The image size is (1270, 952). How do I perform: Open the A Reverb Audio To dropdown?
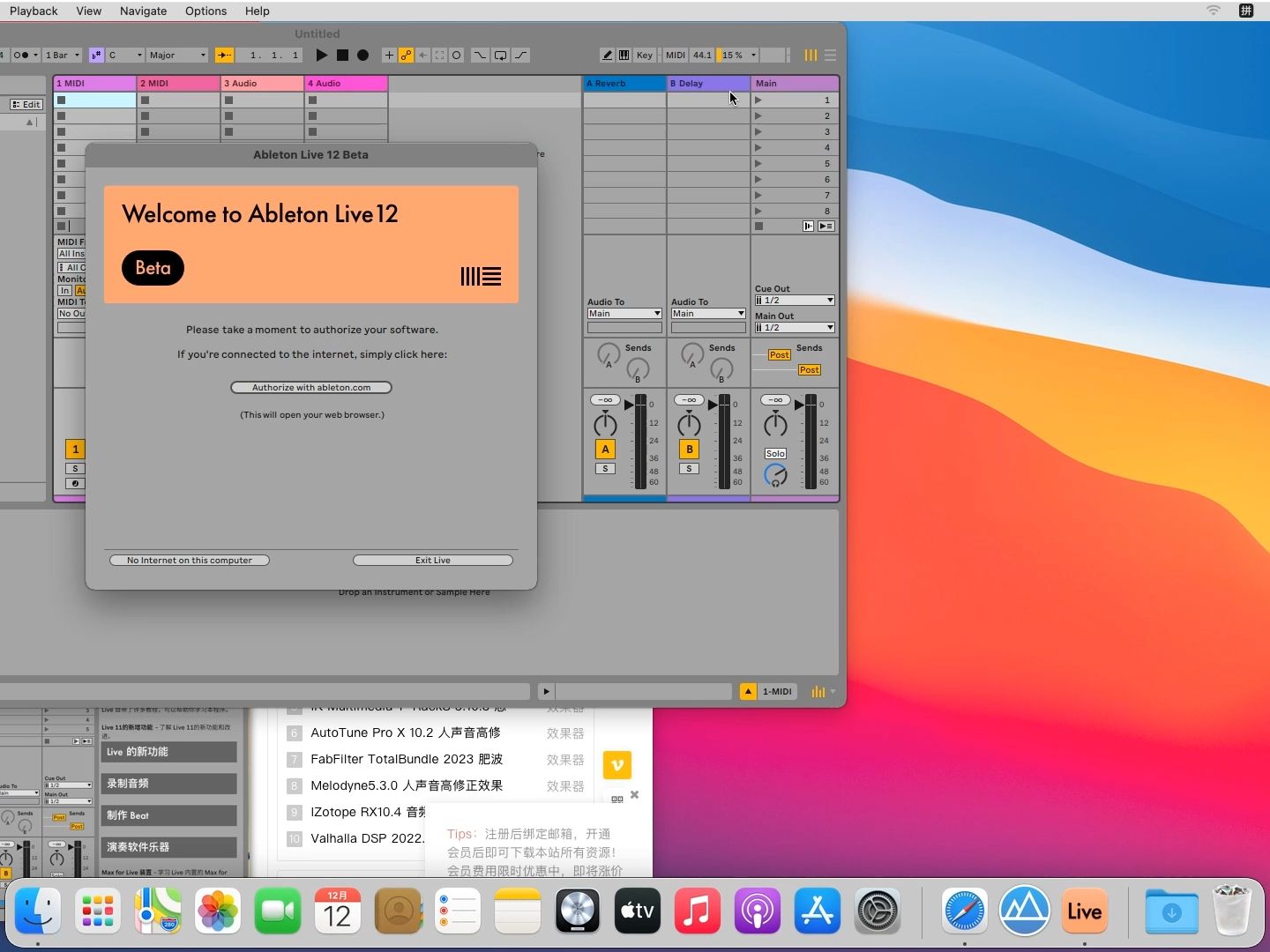click(x=624, y=314)
